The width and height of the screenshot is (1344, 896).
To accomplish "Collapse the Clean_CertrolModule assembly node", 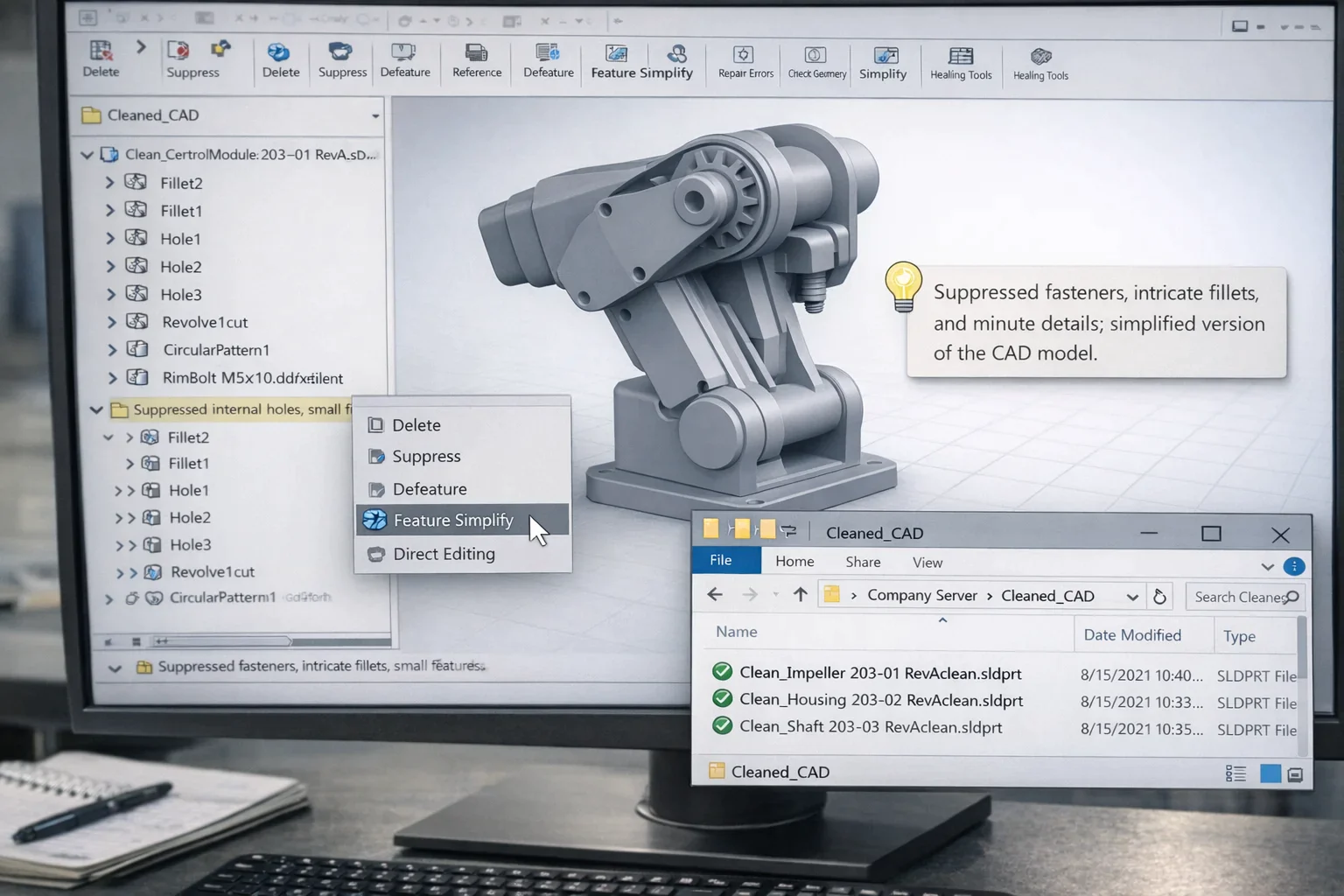I will pos(87,154).
